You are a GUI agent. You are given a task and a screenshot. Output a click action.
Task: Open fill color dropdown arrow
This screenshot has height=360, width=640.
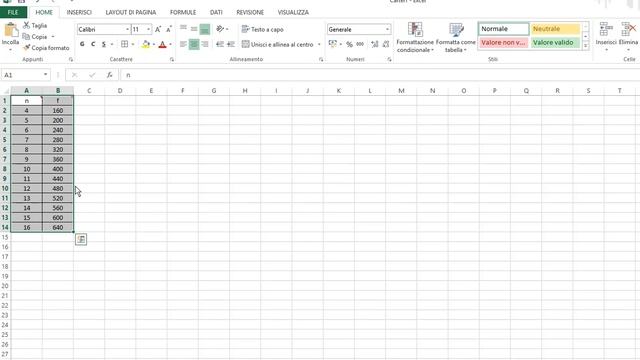(153, 44)
